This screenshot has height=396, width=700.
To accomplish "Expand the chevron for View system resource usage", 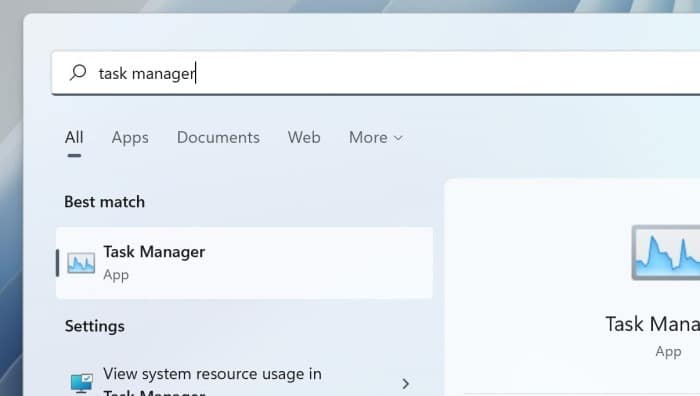I will pos(405,383).
